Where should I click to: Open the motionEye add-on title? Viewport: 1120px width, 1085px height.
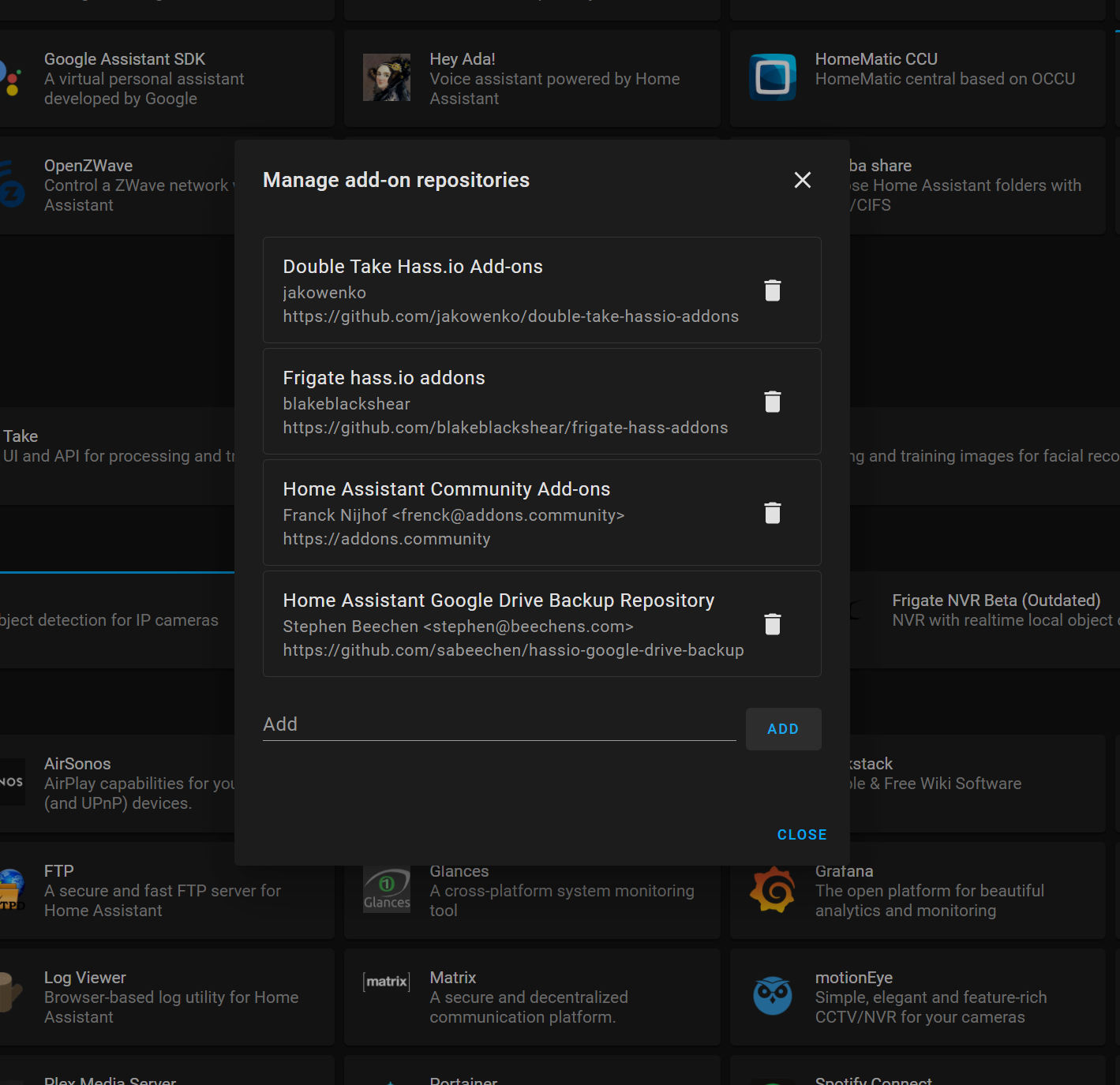(854, 978)
